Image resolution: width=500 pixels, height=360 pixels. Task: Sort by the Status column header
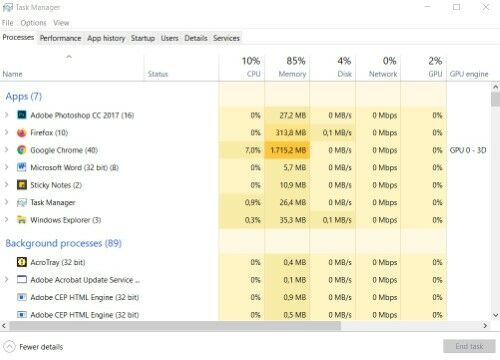pyautogui.click(x=182, y=68)
